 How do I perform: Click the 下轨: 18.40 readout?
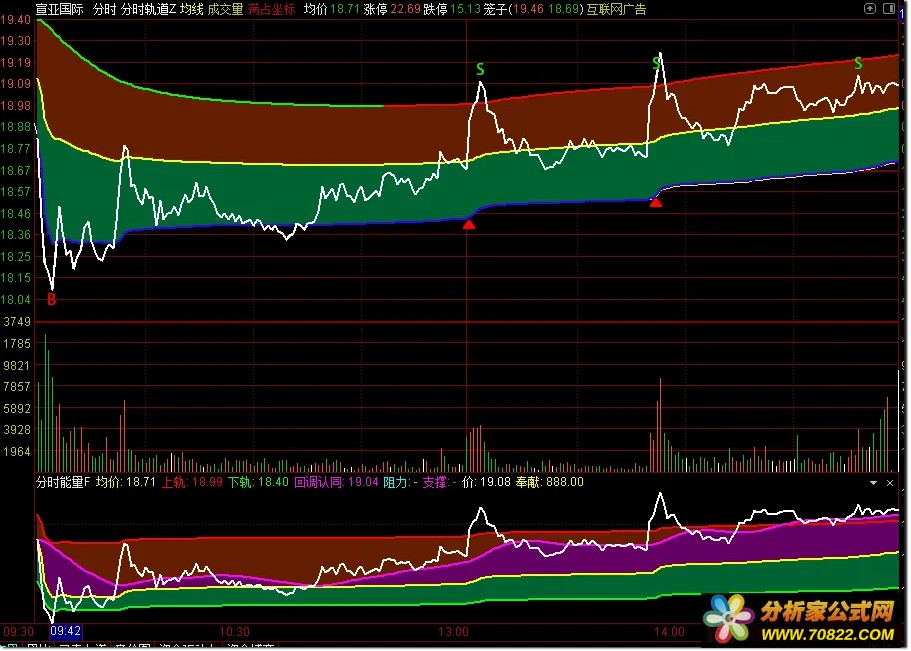[258, 482]
